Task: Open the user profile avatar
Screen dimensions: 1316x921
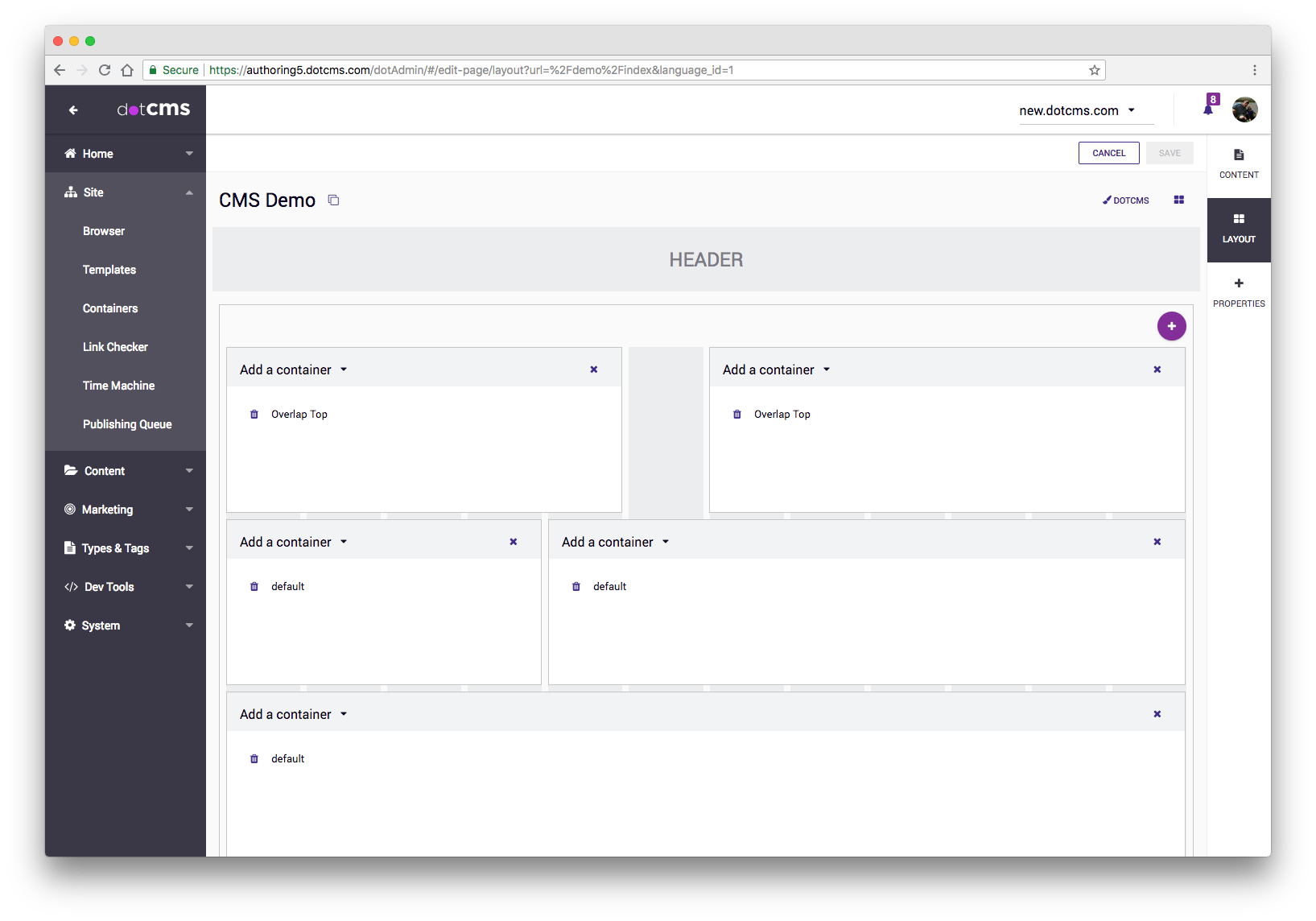Action: point(1244,109)
